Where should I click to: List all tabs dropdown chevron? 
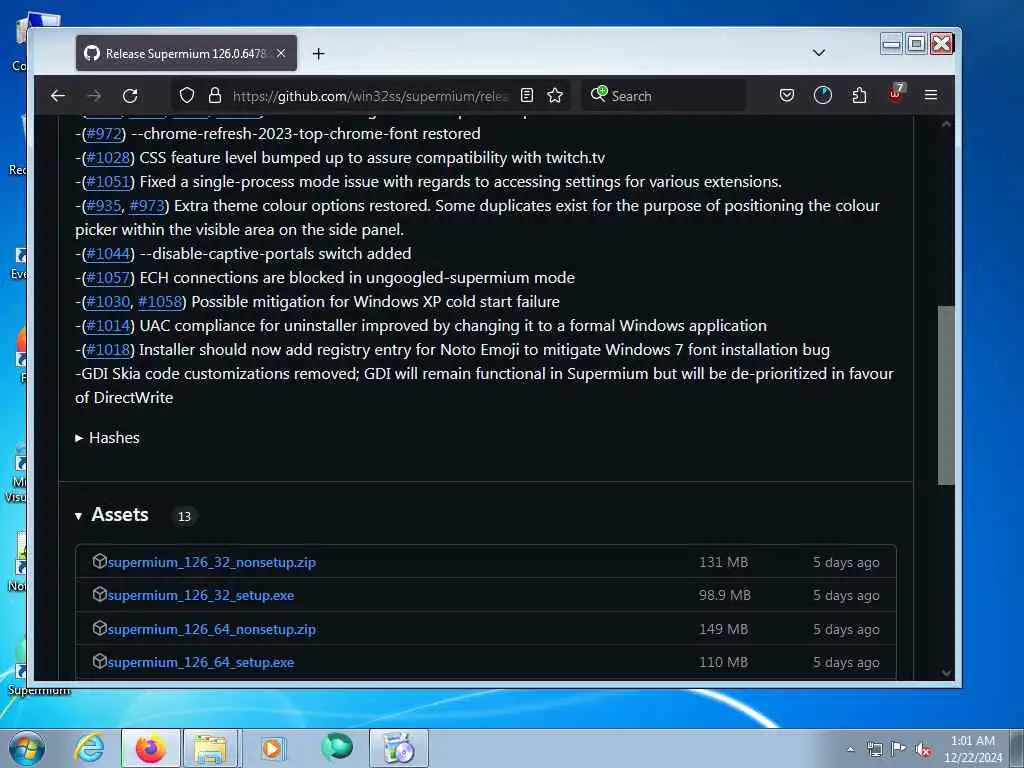[x=819, y=53]
